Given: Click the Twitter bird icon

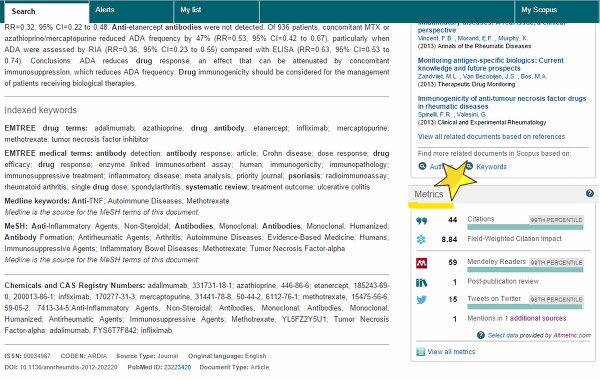Looking at the screenshot, I should [421, 300].
